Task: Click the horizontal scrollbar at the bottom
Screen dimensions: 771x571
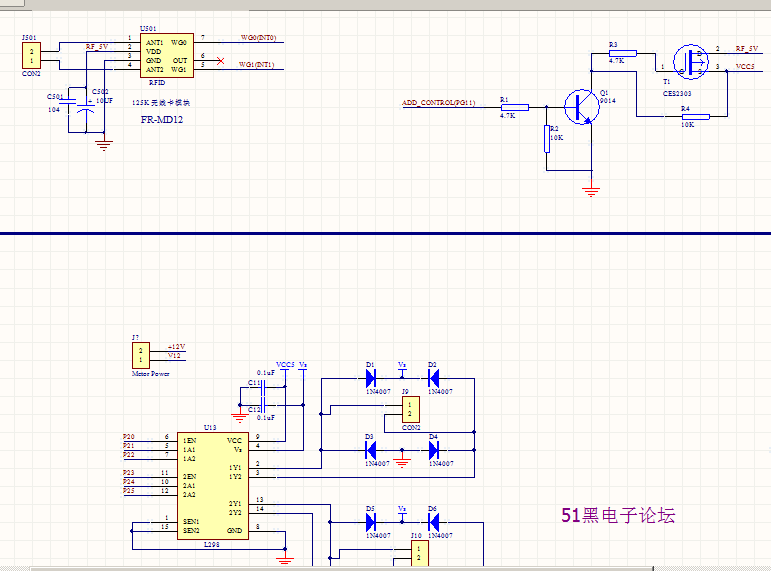Action: click(x=342, y=569)
